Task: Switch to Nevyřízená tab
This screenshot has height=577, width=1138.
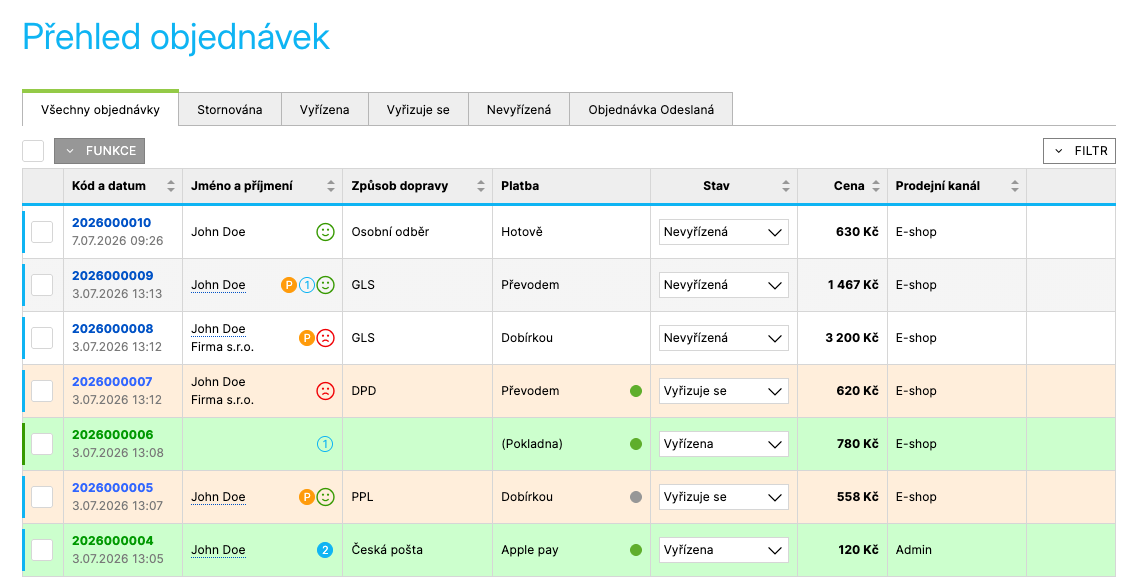Action: (x=519, y=110)
